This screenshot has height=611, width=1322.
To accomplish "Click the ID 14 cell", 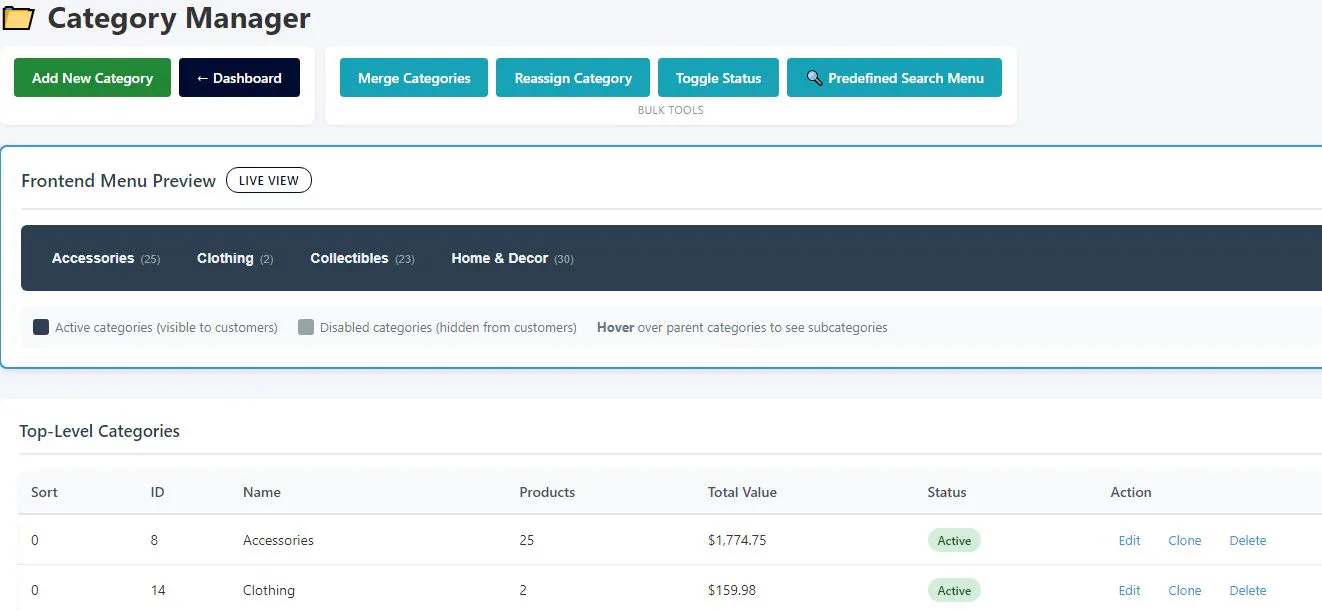I will (x=158, y=590).
